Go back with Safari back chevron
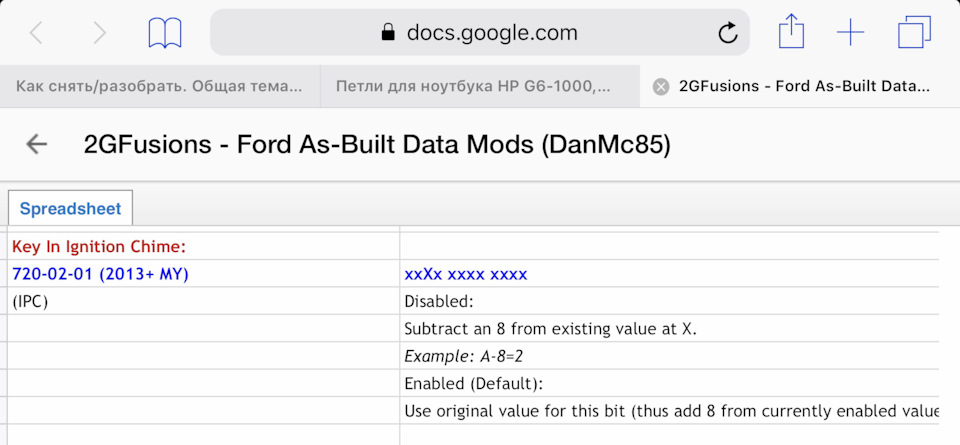Image resolution: width=960 pixels, height=445 pixels. pyautogui.click(x=36, y=32)
